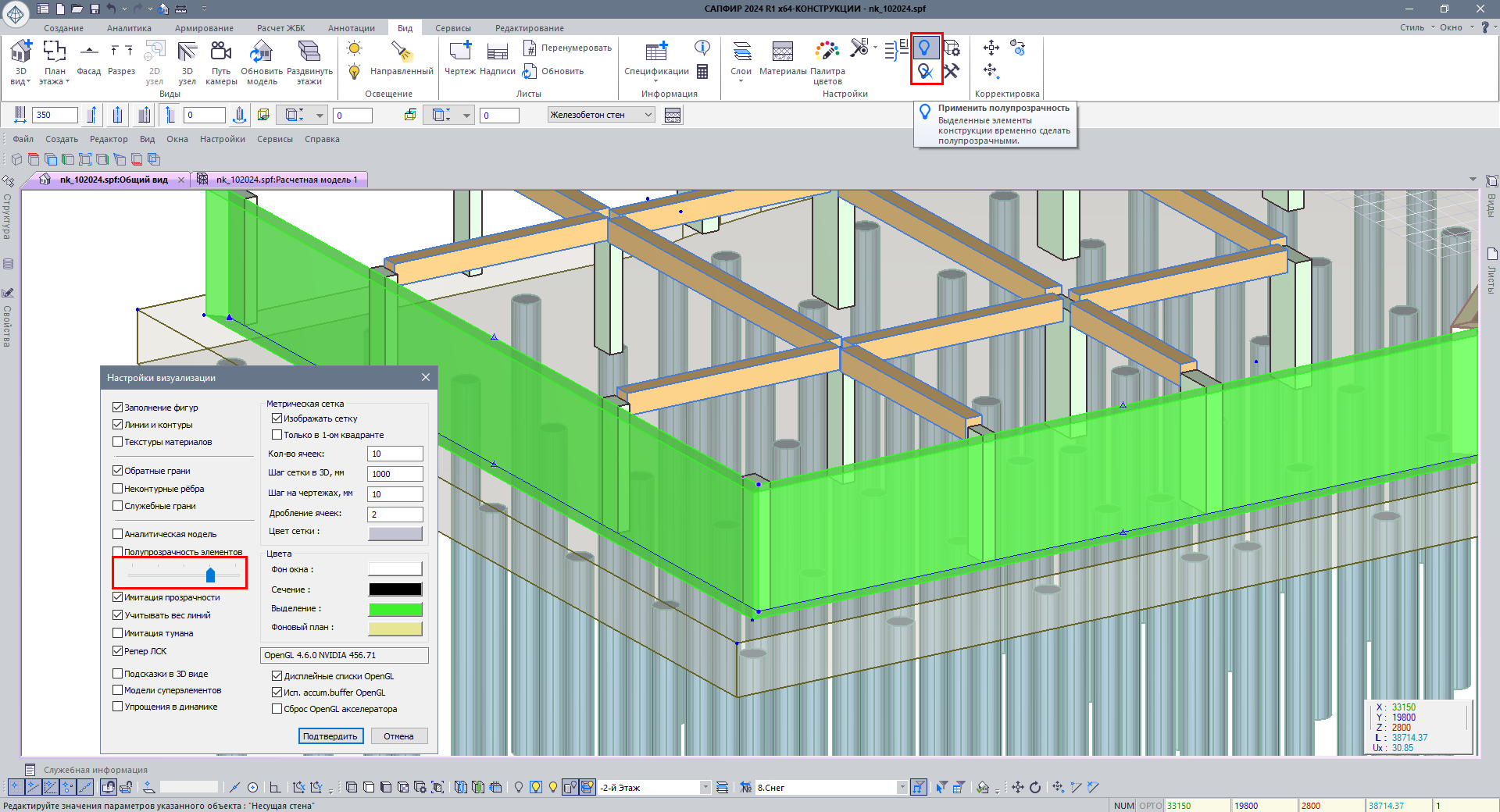
Task: Switch to the Армирование ribbon tab
Action: tap(204, 28)
